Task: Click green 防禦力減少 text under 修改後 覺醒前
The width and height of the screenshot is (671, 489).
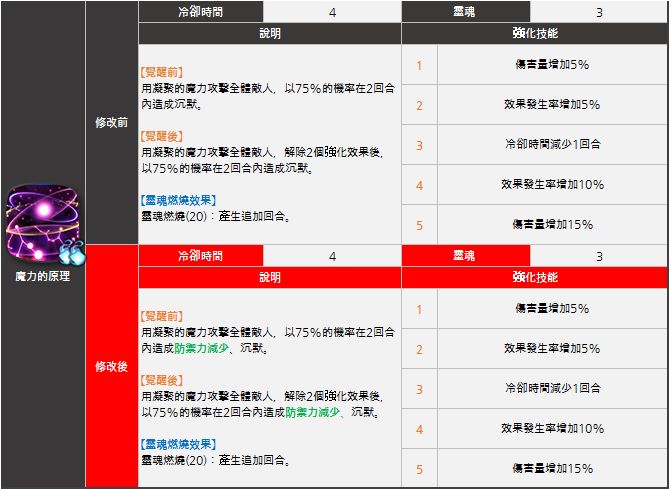Action: tap(201, 350)
